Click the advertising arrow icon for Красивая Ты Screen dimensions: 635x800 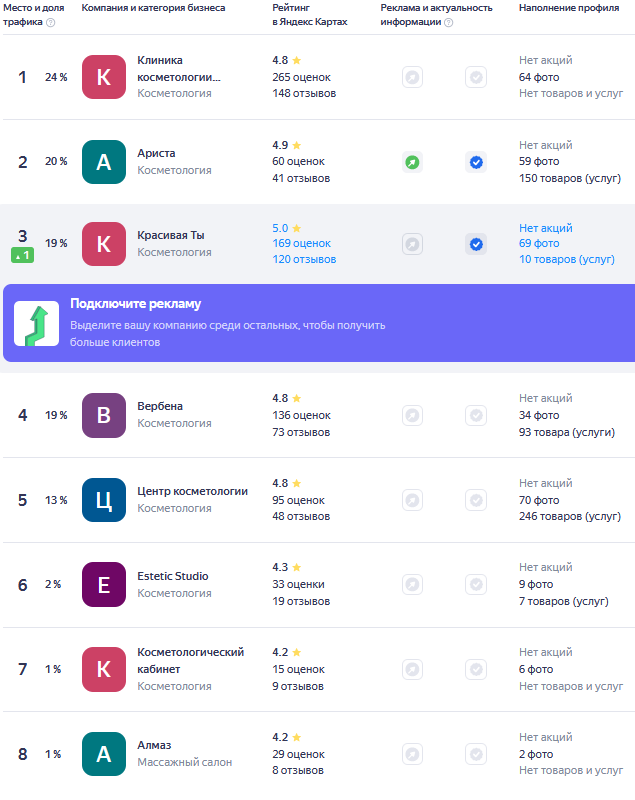(x=412, y=244)
